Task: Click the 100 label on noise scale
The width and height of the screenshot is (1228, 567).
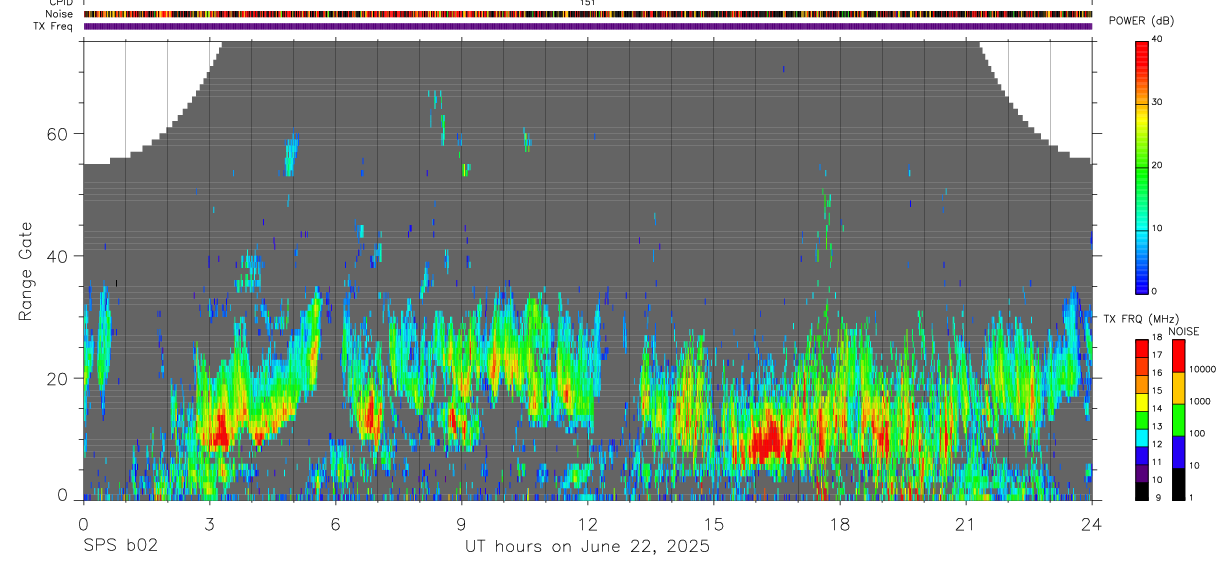Action: point(1197,433)
